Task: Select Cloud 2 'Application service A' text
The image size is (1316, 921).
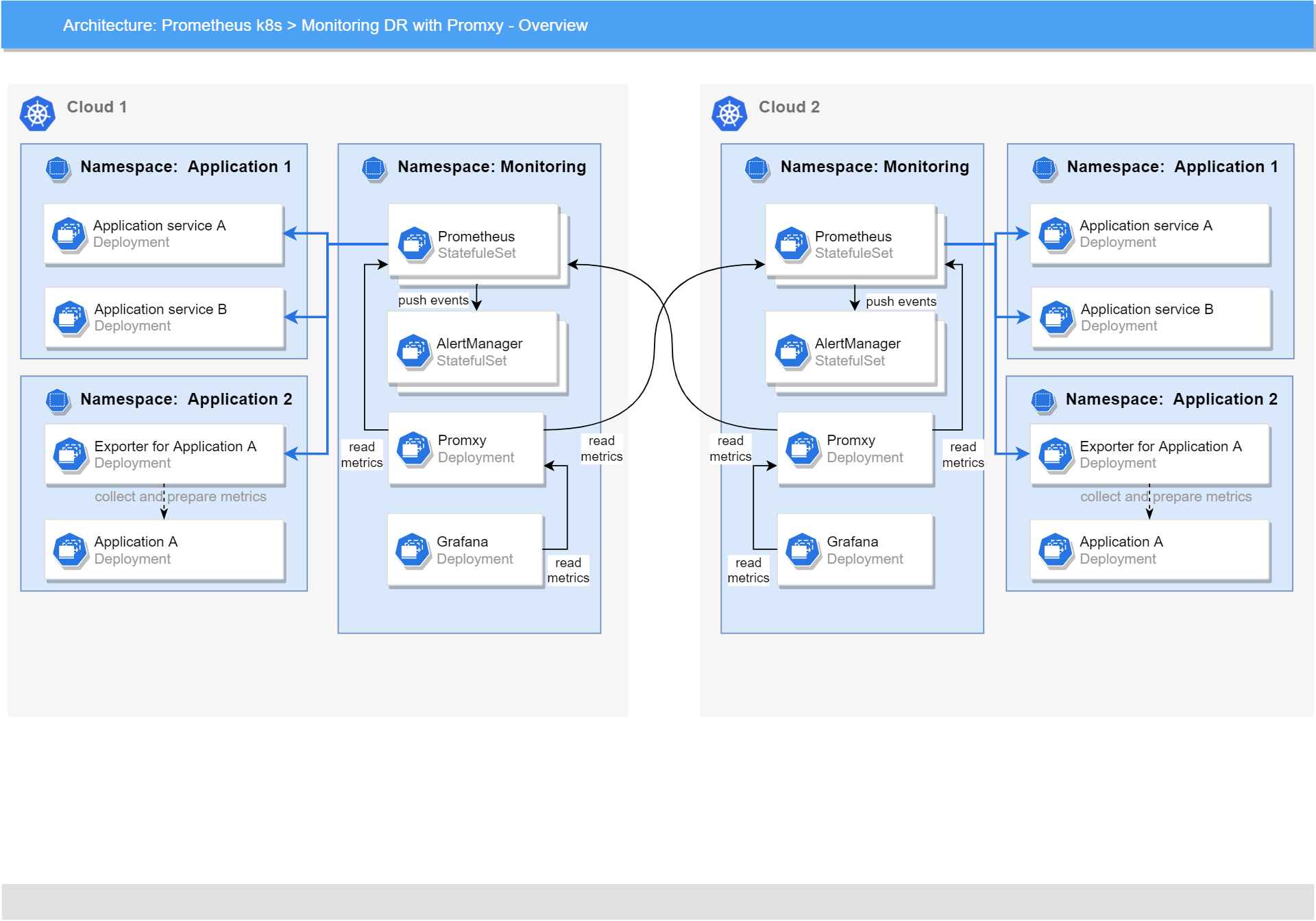Action: coord(1146,226)
